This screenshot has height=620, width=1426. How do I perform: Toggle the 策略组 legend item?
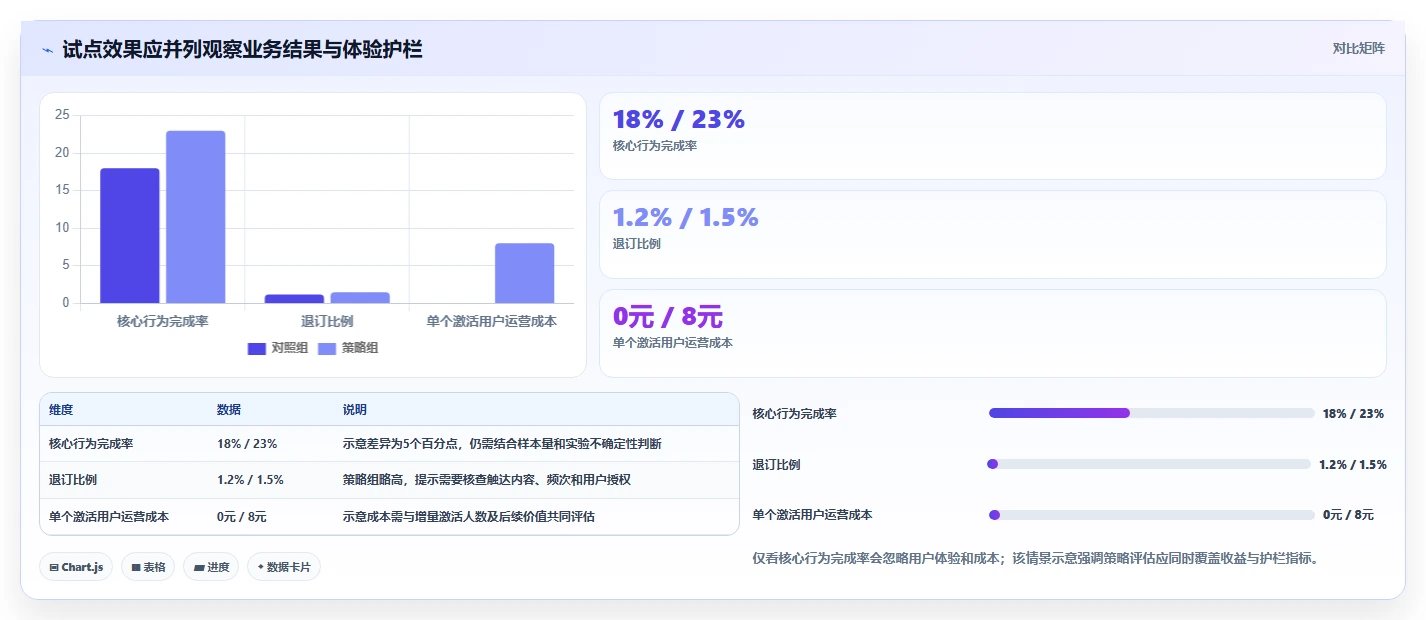[x=348, y=348]
